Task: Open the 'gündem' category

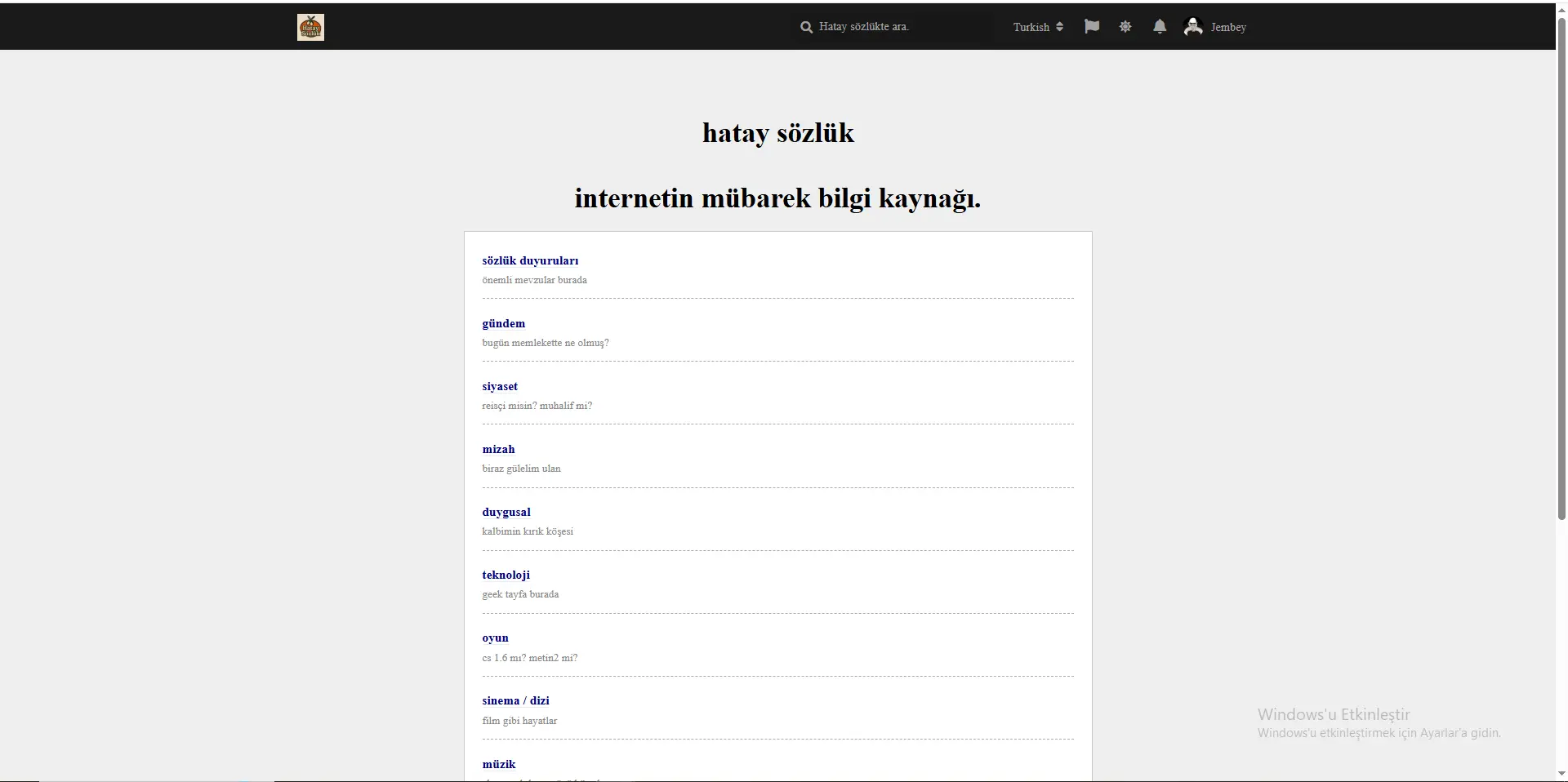Action: click(504, 323)
